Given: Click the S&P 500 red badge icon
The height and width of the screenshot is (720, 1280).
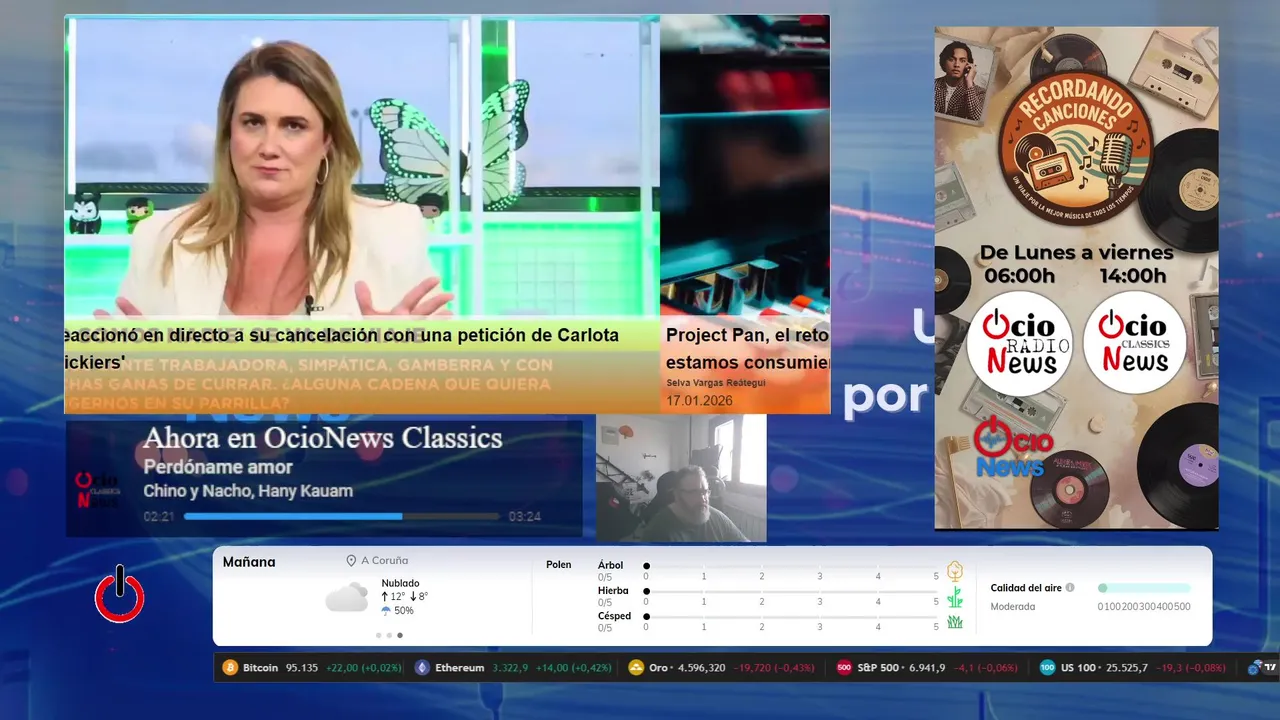Looking at the screenshot, I should [x=844, y=667].
